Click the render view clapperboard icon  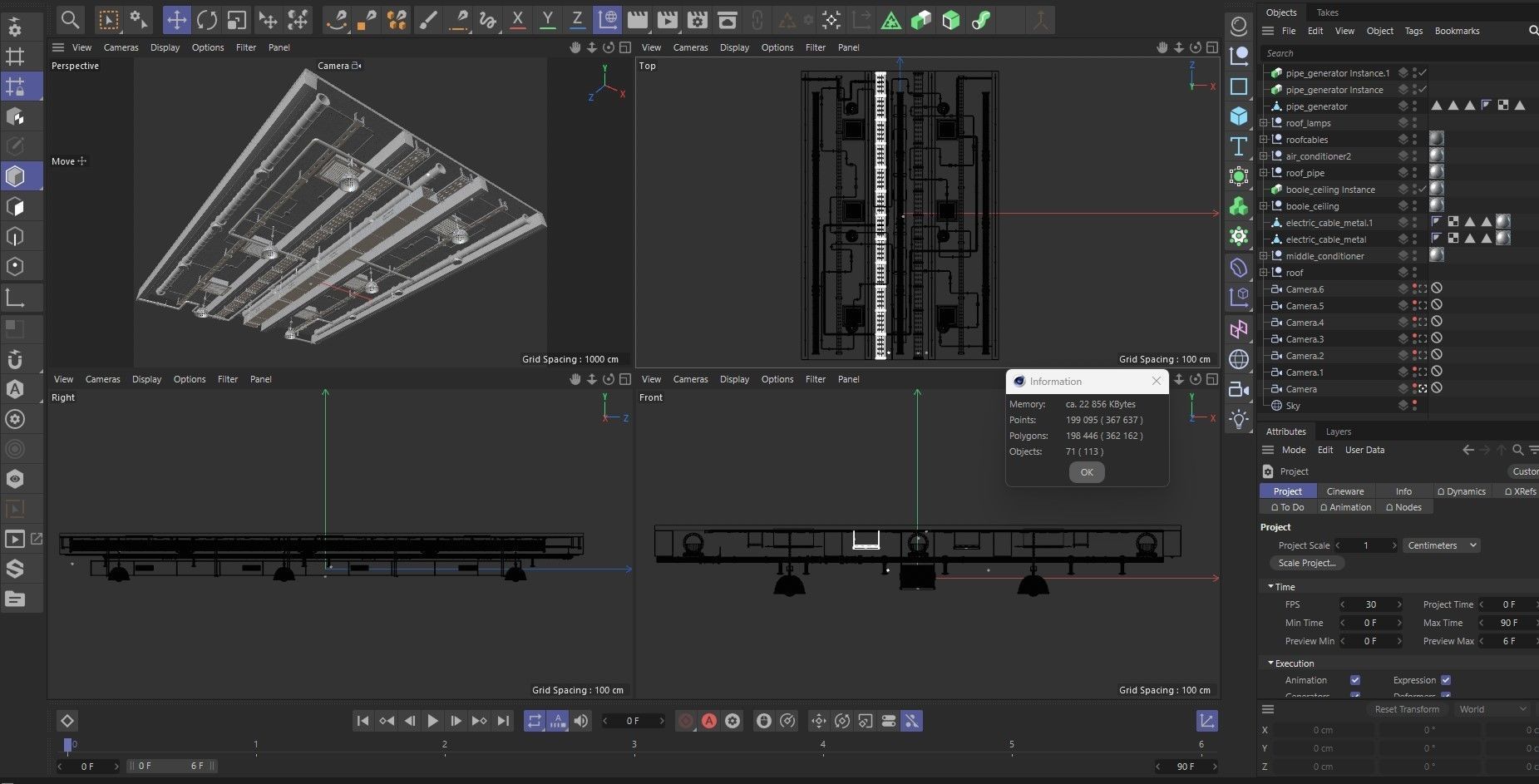click(638, 20)
